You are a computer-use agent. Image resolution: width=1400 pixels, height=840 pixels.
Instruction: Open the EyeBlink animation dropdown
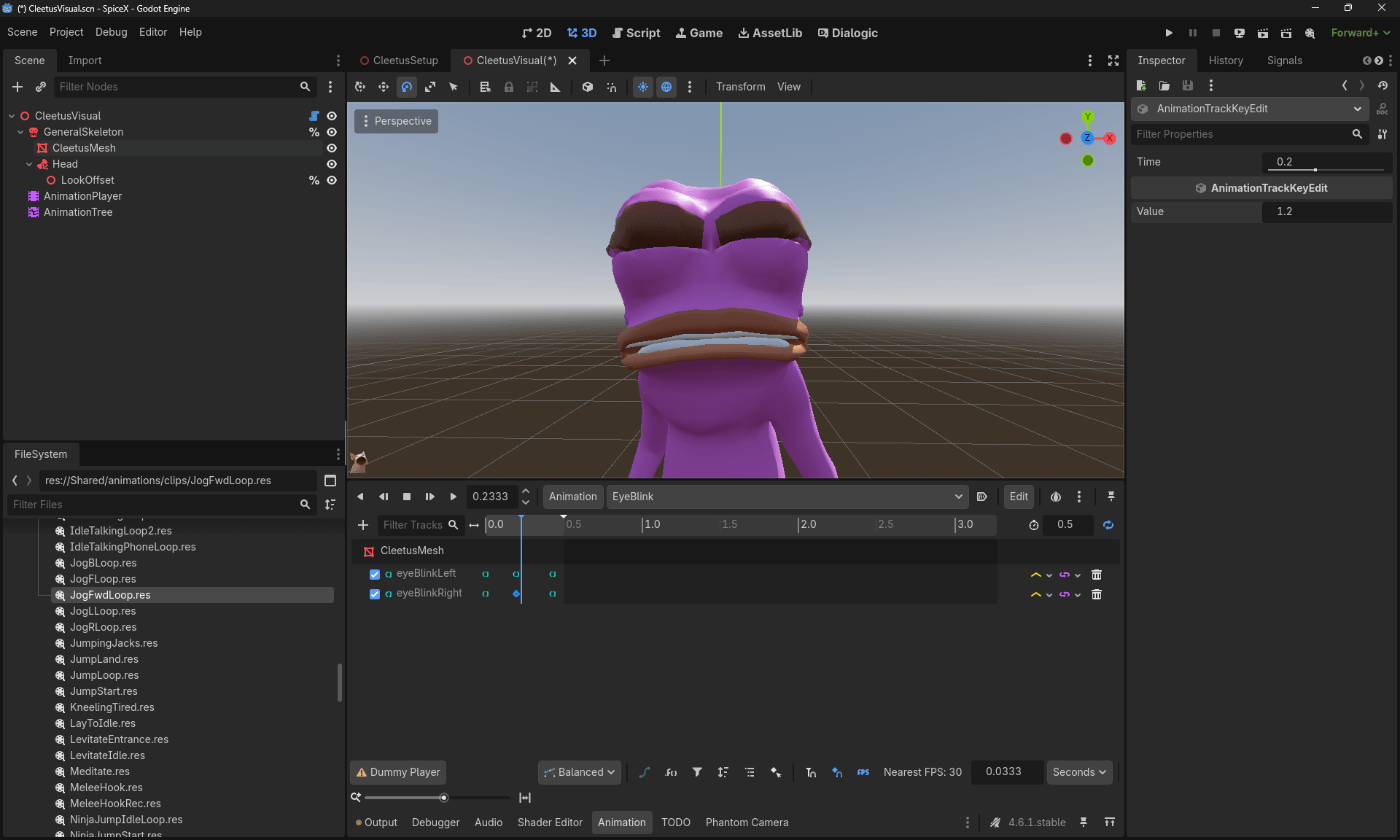(787, 497)
